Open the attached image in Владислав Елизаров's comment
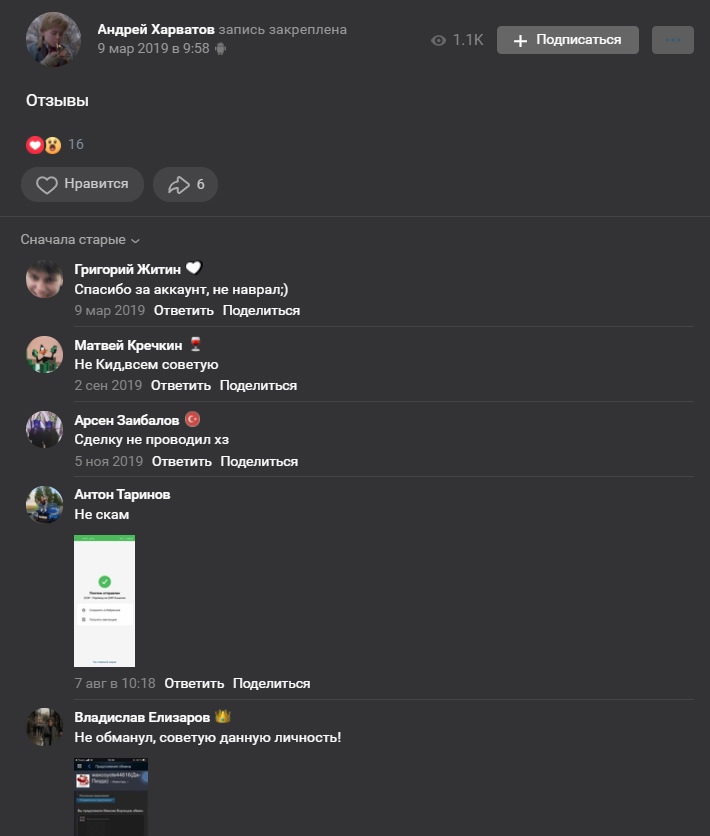The width and height of the screenshot is (710, 836). 111,797
